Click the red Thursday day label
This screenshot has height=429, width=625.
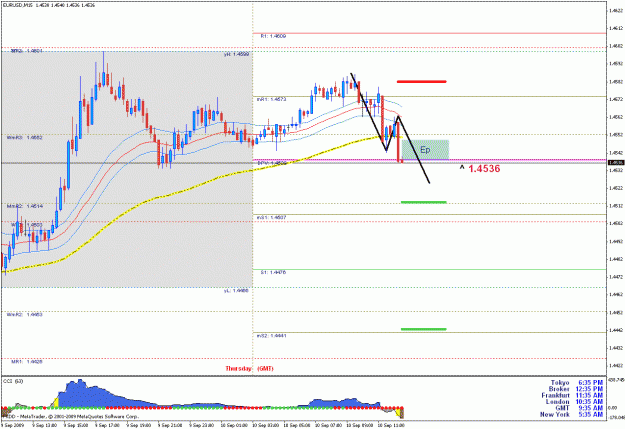pos(238,368)
